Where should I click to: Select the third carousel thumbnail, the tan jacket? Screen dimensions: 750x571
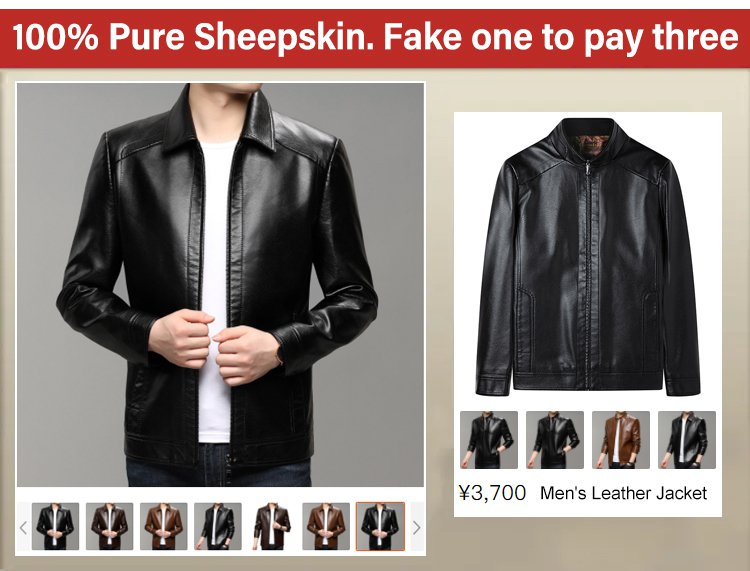tap(164, 527)
